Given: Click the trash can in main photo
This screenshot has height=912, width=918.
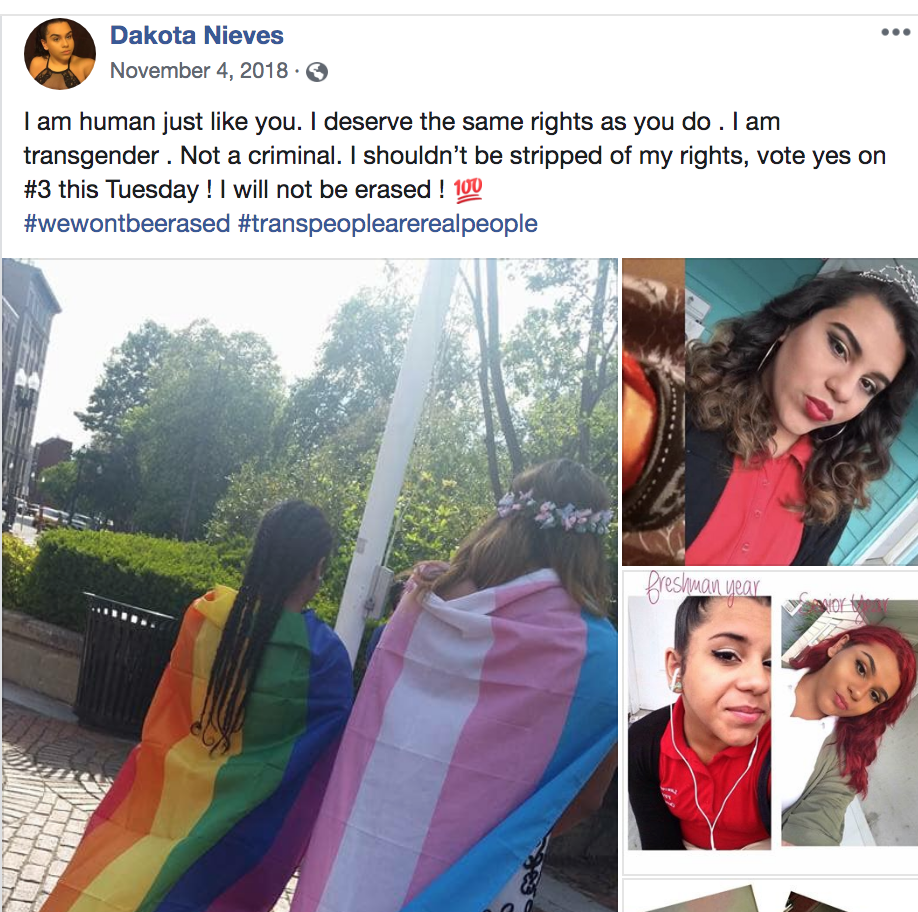Looking at the screenshot, I should 126,661.
